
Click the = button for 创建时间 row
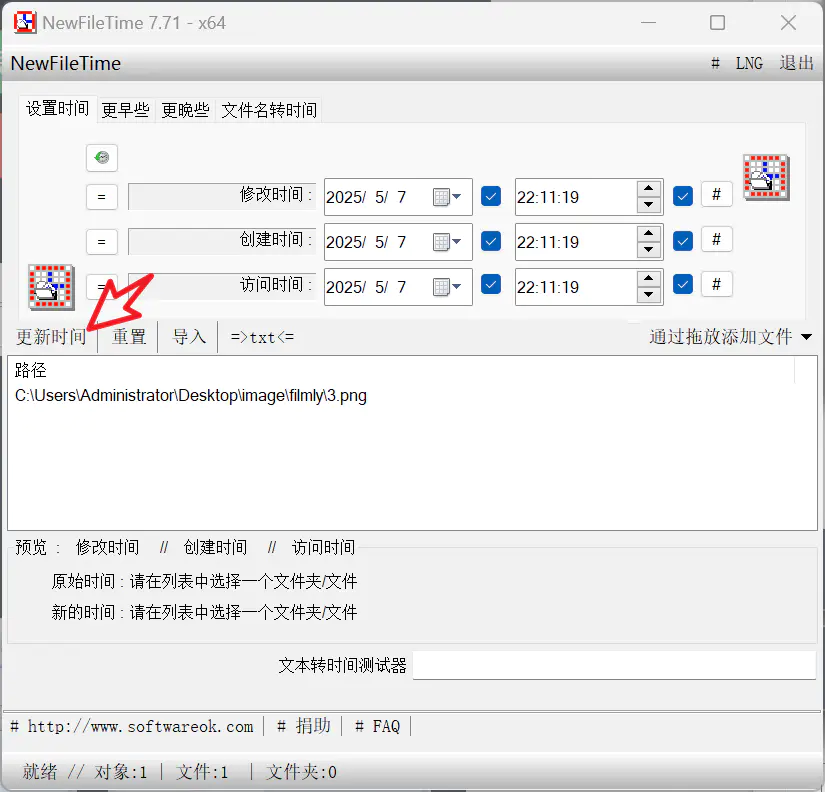pos(102,242)
